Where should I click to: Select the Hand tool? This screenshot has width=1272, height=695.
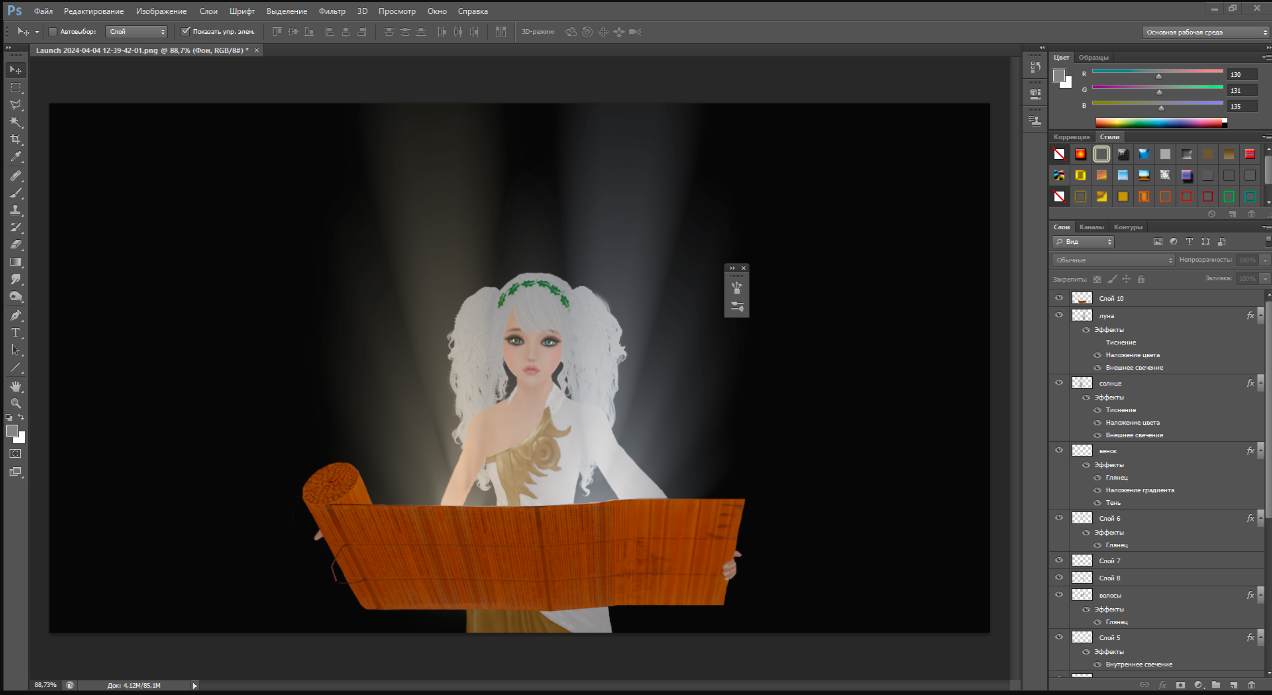pos(16,386)
